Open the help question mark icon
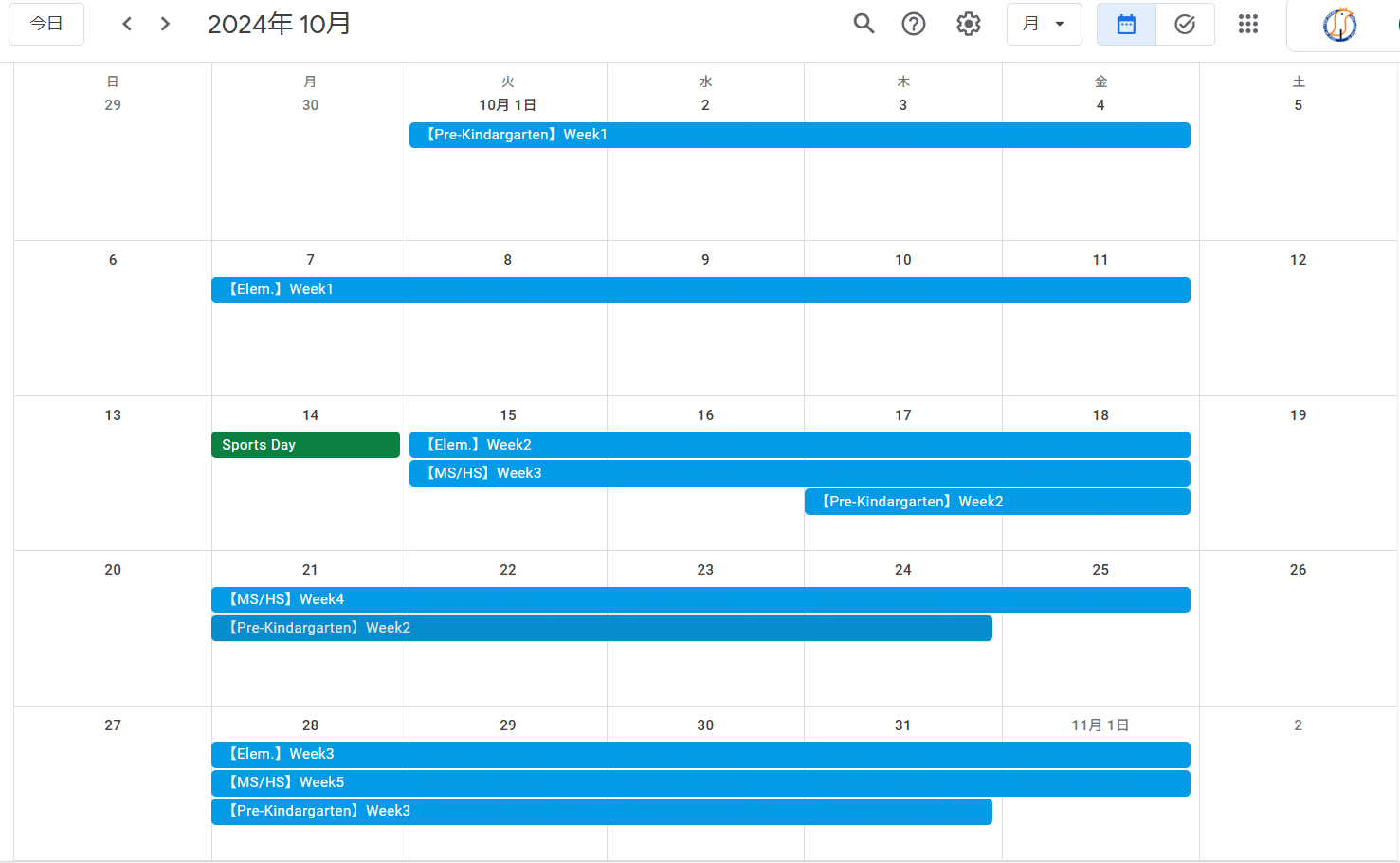This screenshot has height=863, width=1400. 914,24
